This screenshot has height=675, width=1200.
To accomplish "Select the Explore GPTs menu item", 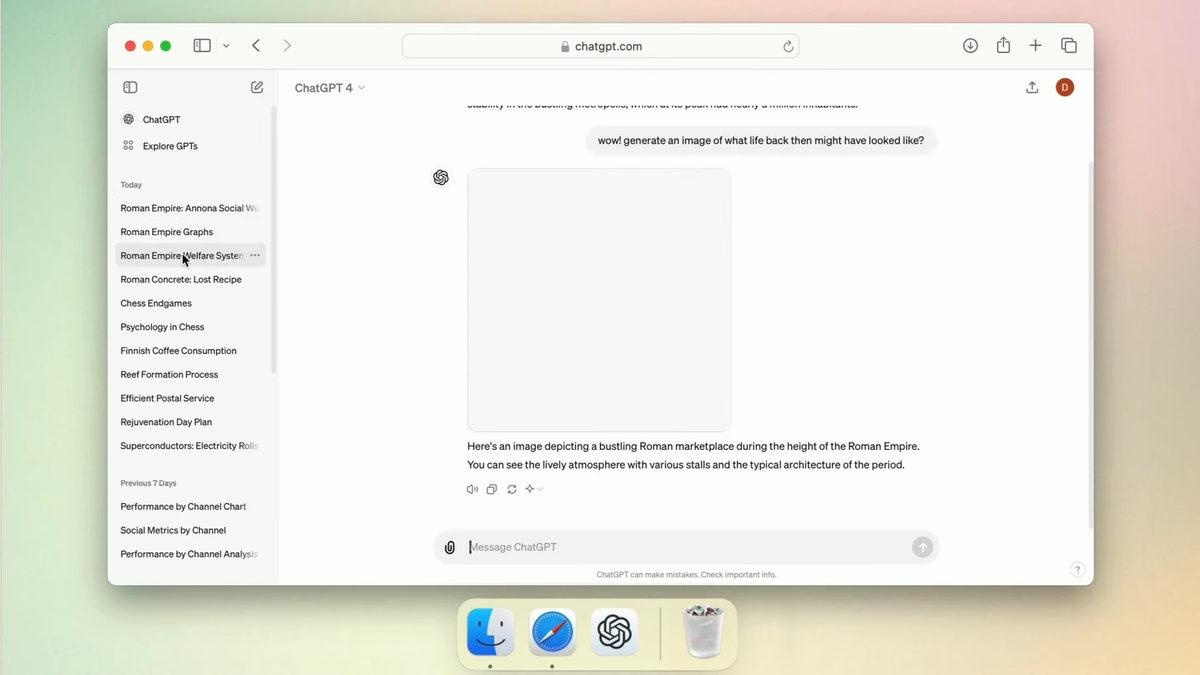I will click(169, 146).
